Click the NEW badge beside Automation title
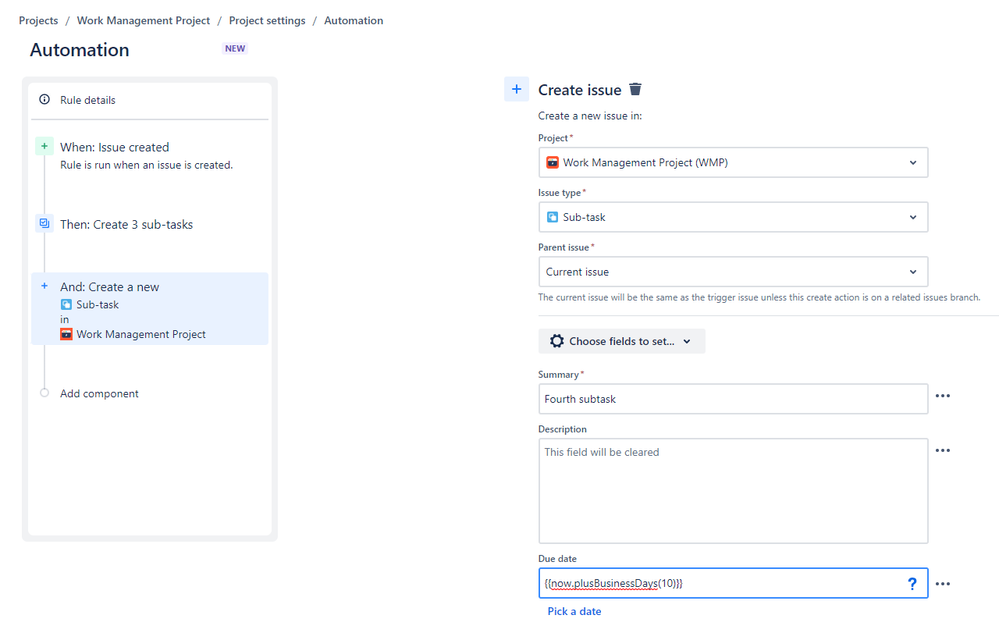 pyautogui.click(x=235, y=48)
